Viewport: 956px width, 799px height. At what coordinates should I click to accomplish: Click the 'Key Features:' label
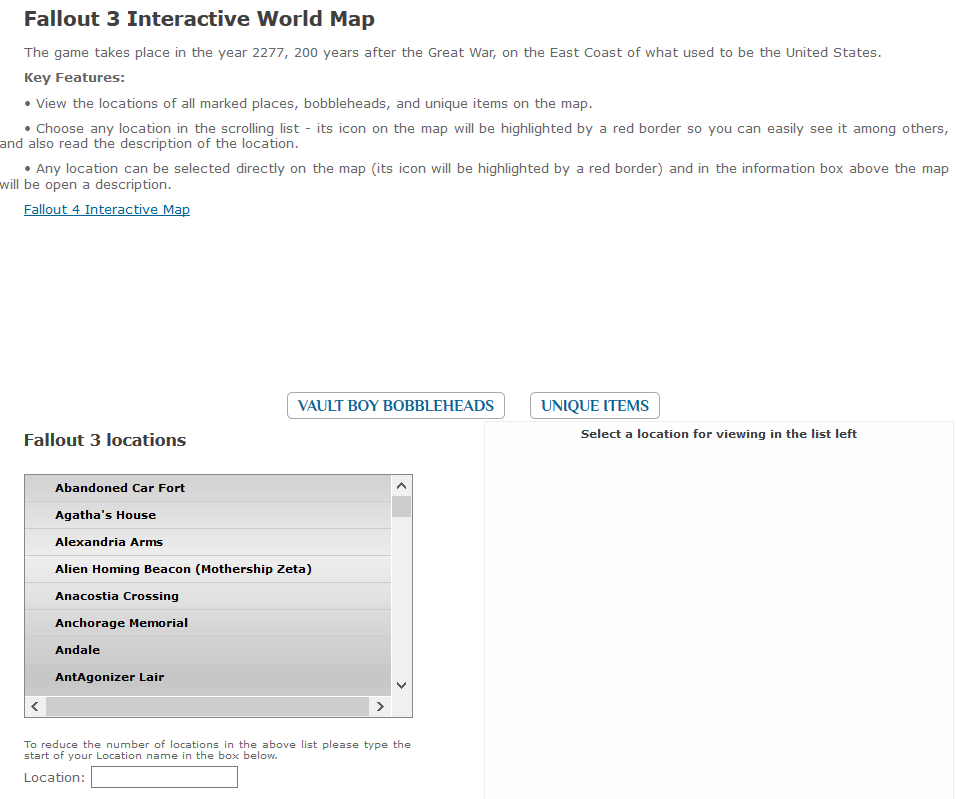pos(74,77)
